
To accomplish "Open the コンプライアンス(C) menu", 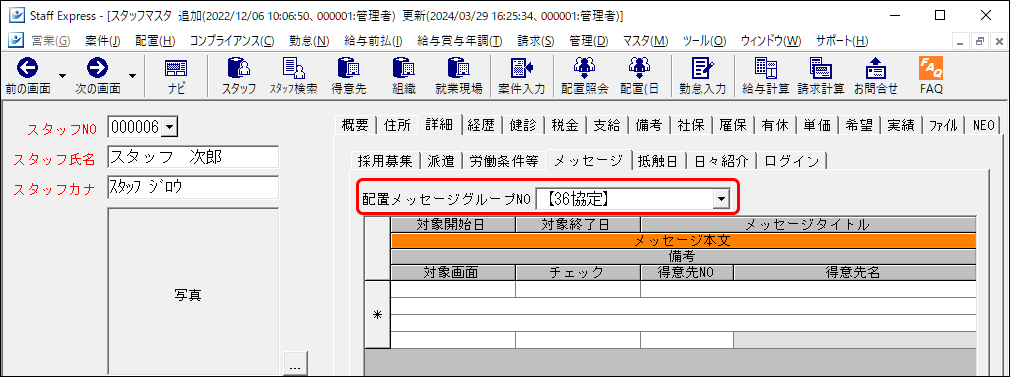I will tap(232, 41).
